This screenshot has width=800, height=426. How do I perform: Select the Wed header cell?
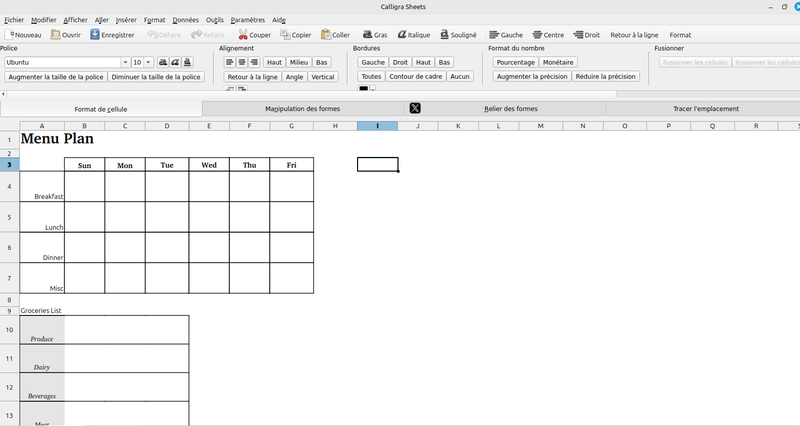[x=209, y=164]
